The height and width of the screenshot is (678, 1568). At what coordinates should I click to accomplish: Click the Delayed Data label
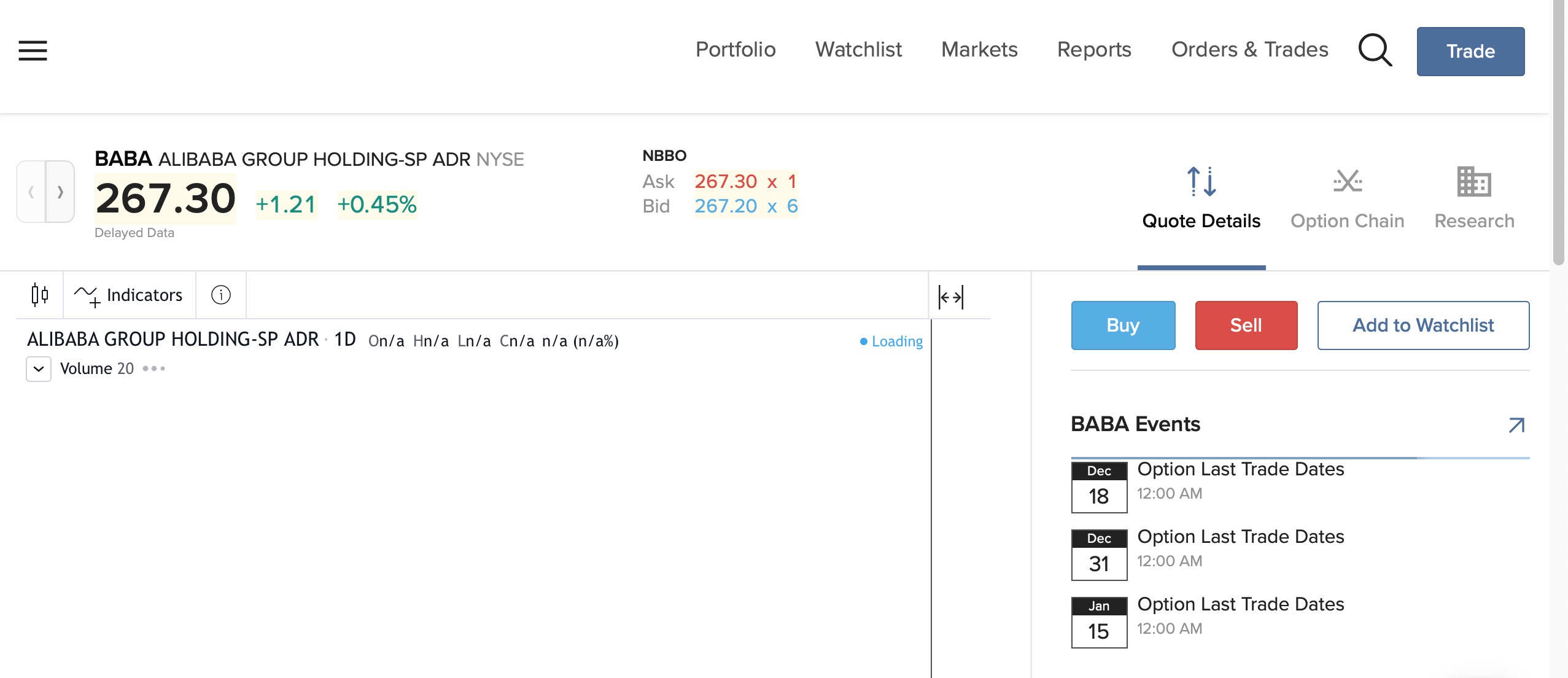point(134,233)
